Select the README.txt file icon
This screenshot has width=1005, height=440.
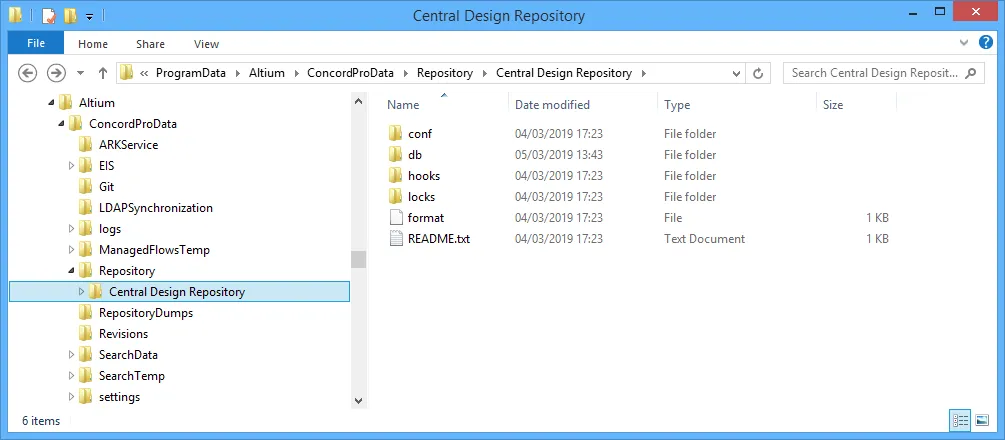[396, 239]
